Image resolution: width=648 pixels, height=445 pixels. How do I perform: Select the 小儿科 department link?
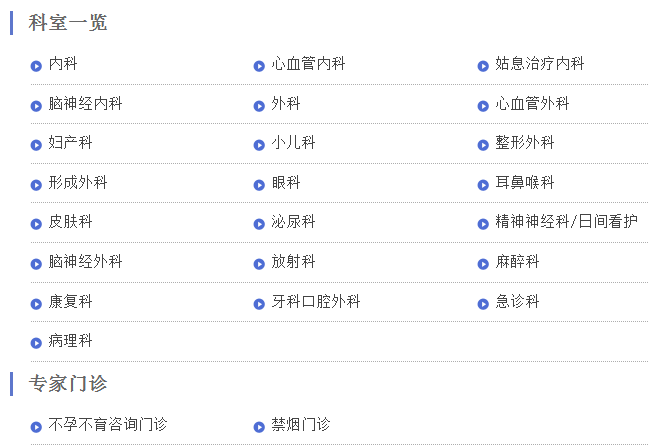(293, 143)
